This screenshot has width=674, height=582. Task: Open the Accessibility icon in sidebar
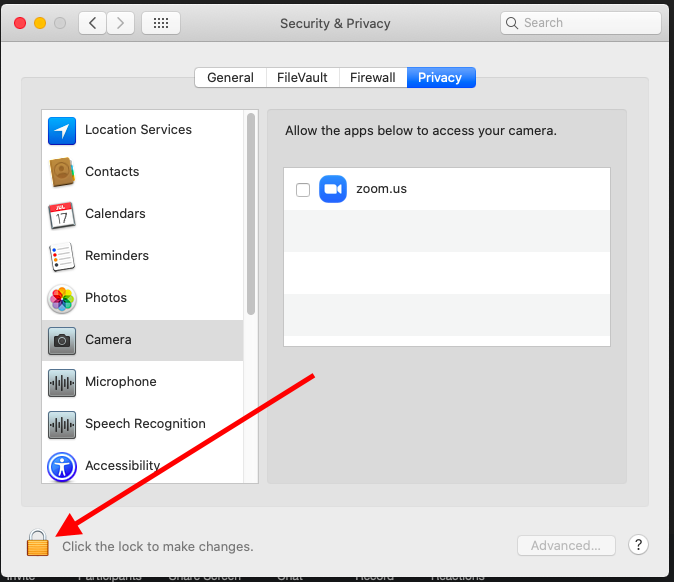(x=62, y=466)
